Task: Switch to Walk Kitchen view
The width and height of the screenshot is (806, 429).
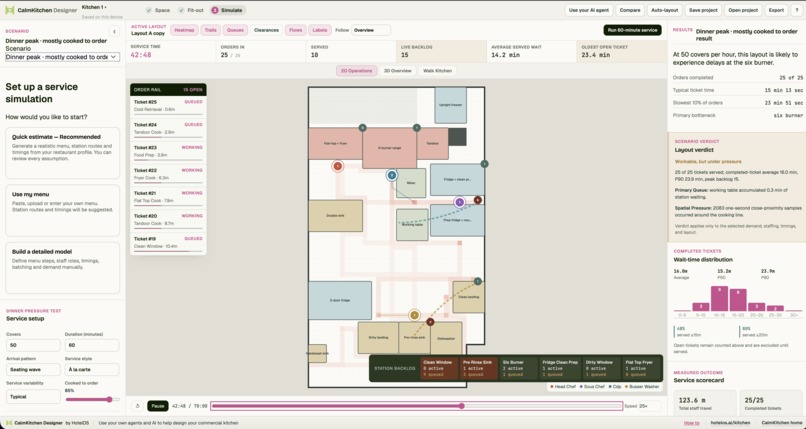Action: click(x=437, y=71)
